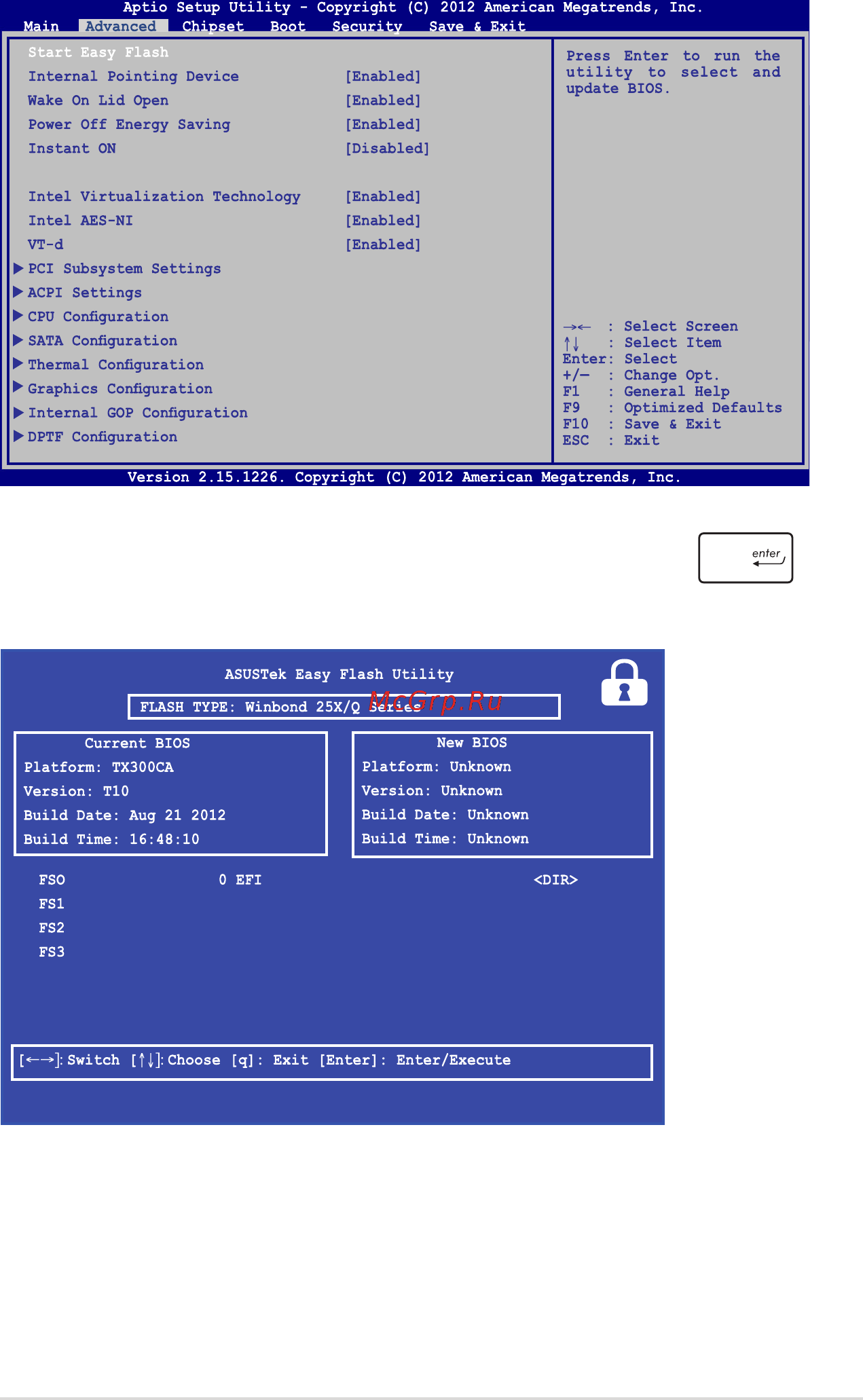Switch to the Security tab
Image resolution: width=863 pixels, height=1400 pixels.
[367, 26]
